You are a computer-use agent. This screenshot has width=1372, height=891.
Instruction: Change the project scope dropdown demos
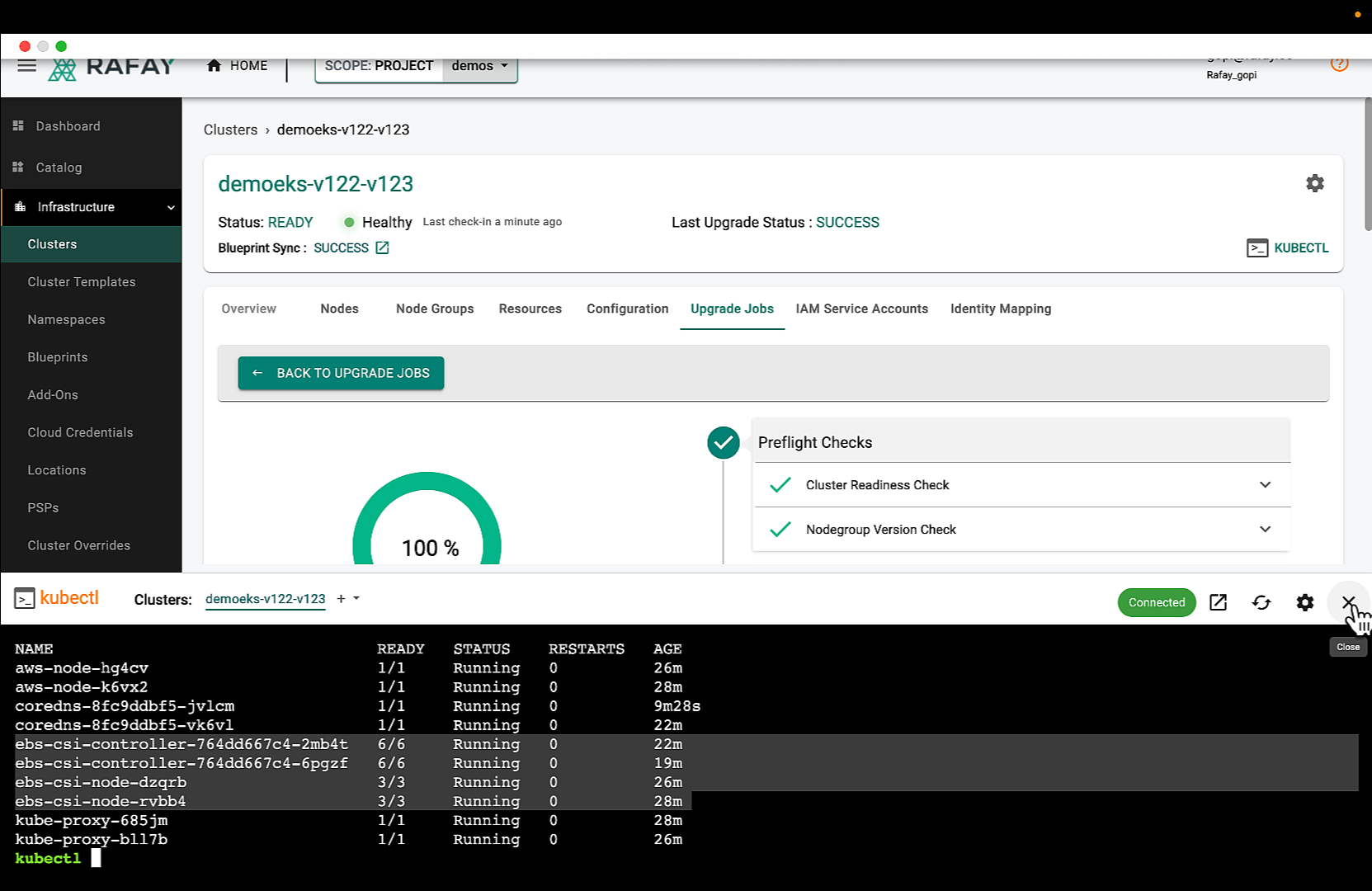[480, 66]
